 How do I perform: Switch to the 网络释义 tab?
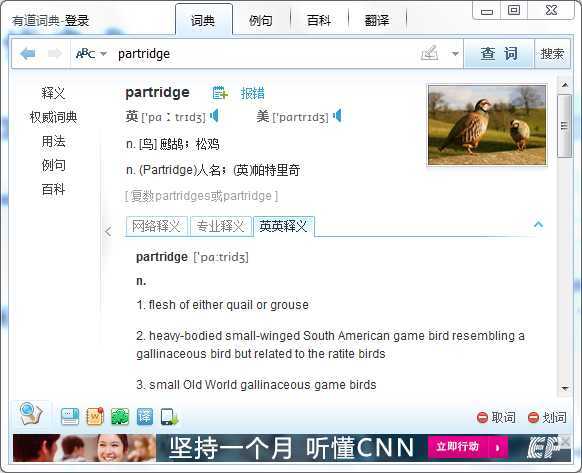[x=156, y=226]
